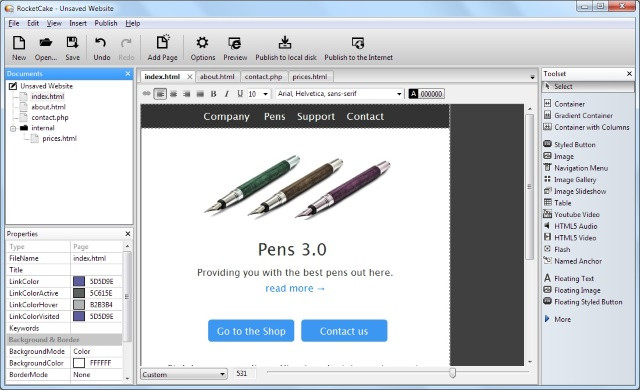Click the Pens navigation menu item
This screenshot has width=640, height=390.
coord(275,117)
